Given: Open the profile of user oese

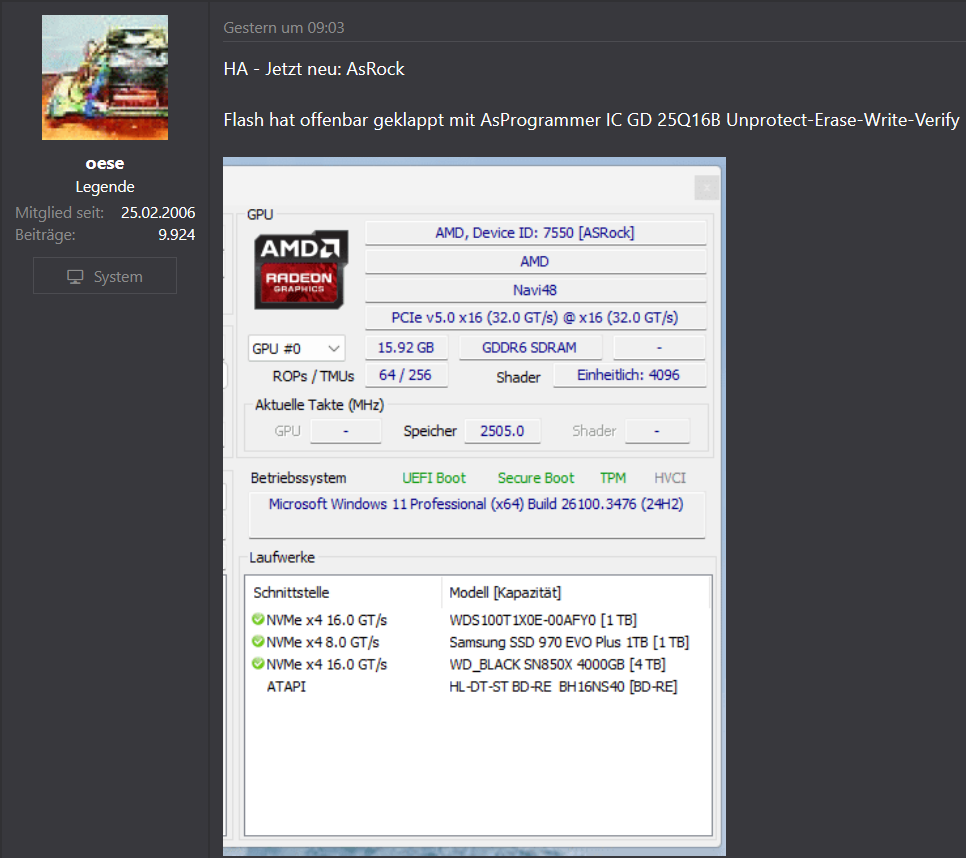Looking at the screenshot, I should (x=105, y=163).
